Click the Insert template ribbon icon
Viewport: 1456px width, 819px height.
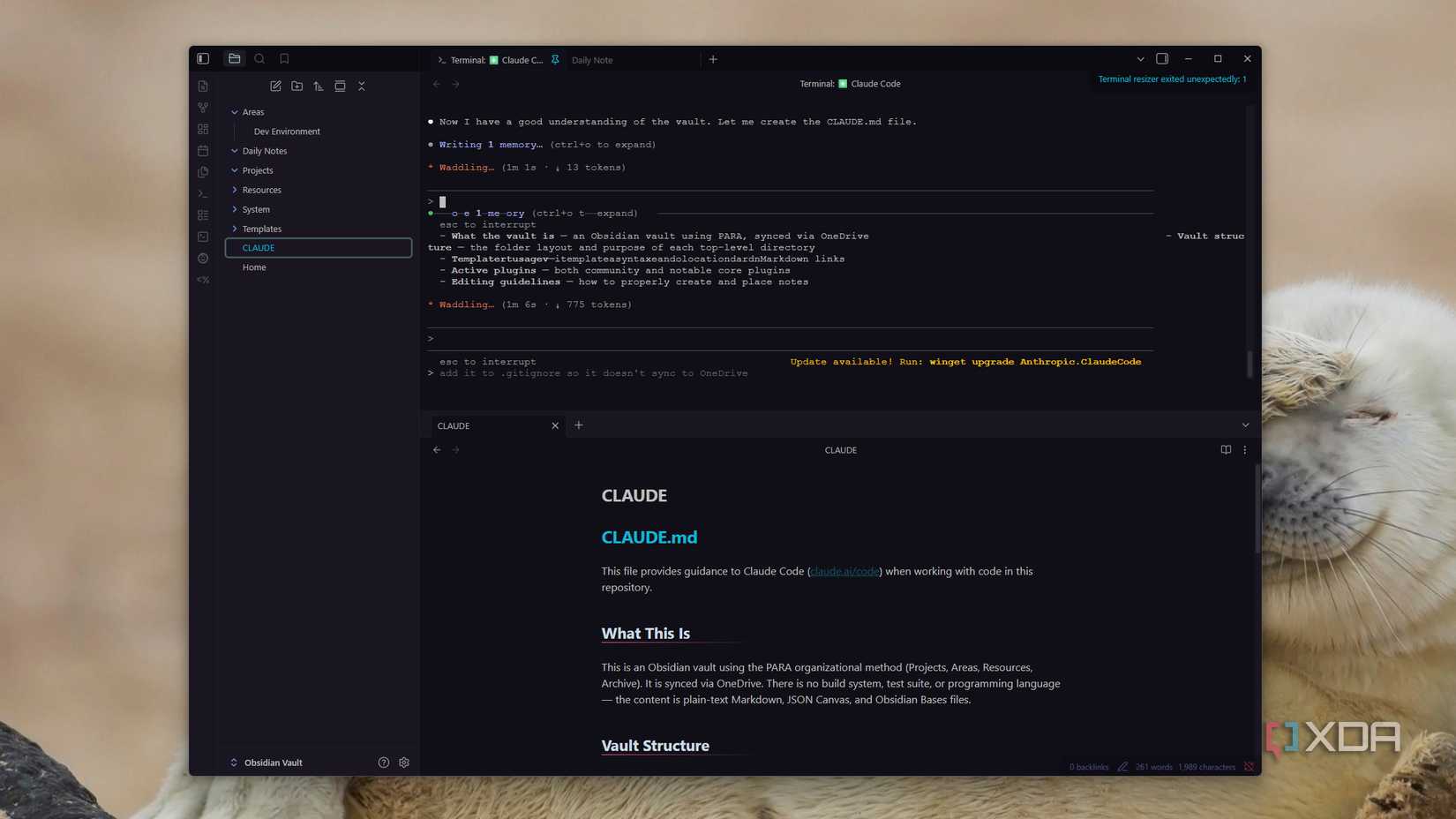203,172
